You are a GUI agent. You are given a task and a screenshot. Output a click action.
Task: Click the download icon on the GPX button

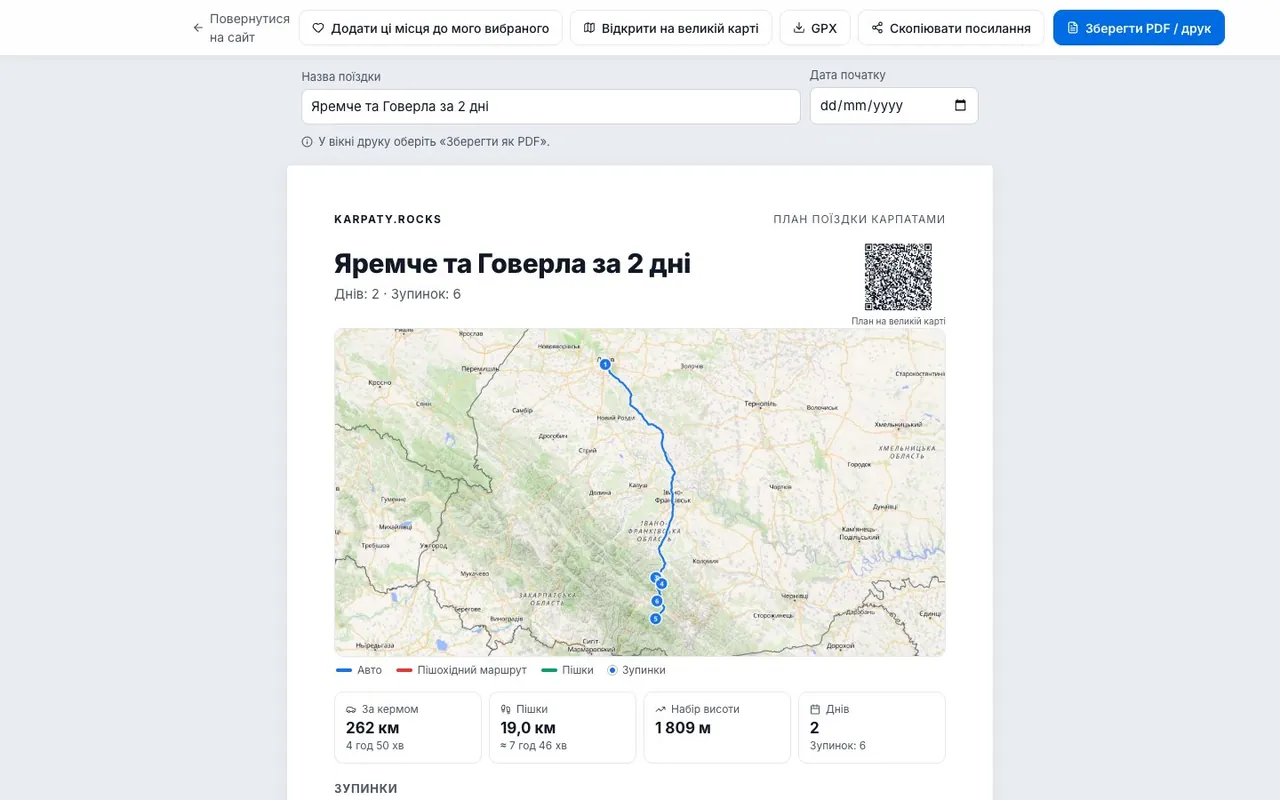pos(799,28)
